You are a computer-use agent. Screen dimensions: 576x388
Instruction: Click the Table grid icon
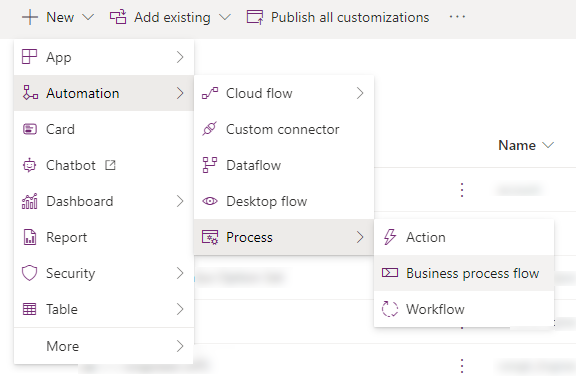(29, 309)
